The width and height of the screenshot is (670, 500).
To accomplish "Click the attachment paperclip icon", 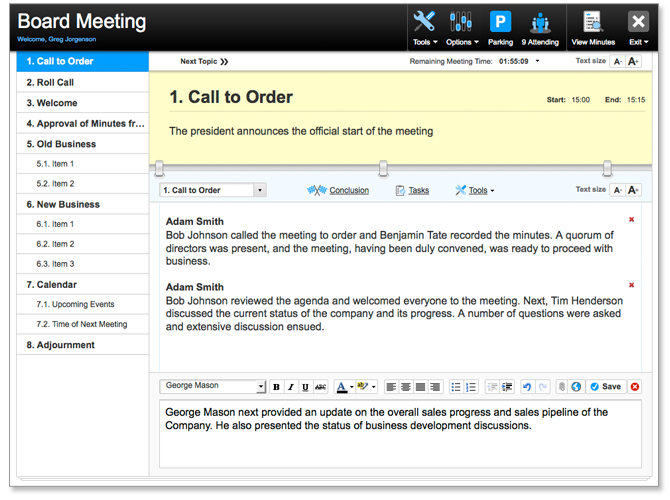I will [562, 387].
